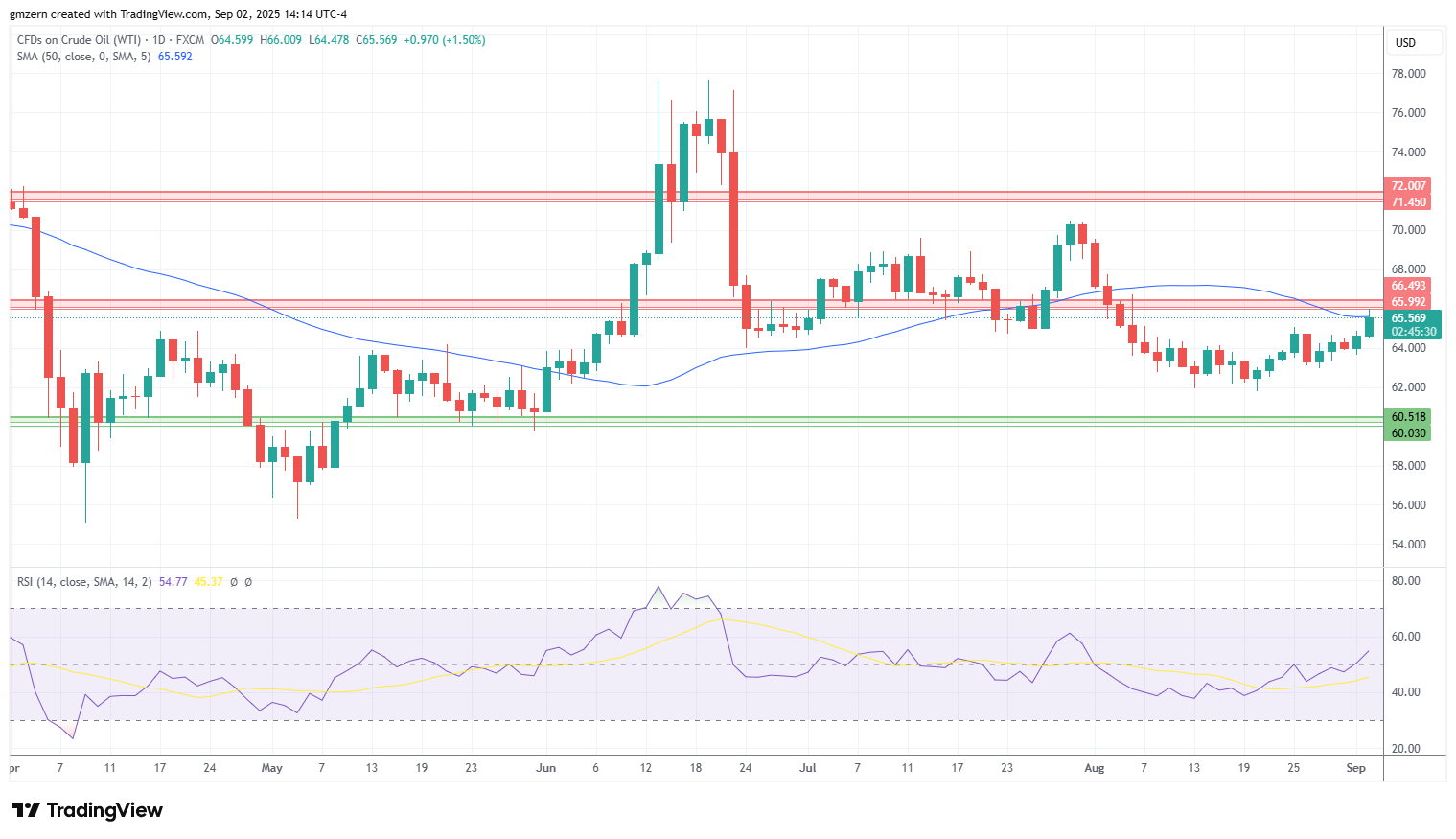Select the 1D interval label in the chart legend
Screen dimensions: 1456x839
click(x=159, y=40)
